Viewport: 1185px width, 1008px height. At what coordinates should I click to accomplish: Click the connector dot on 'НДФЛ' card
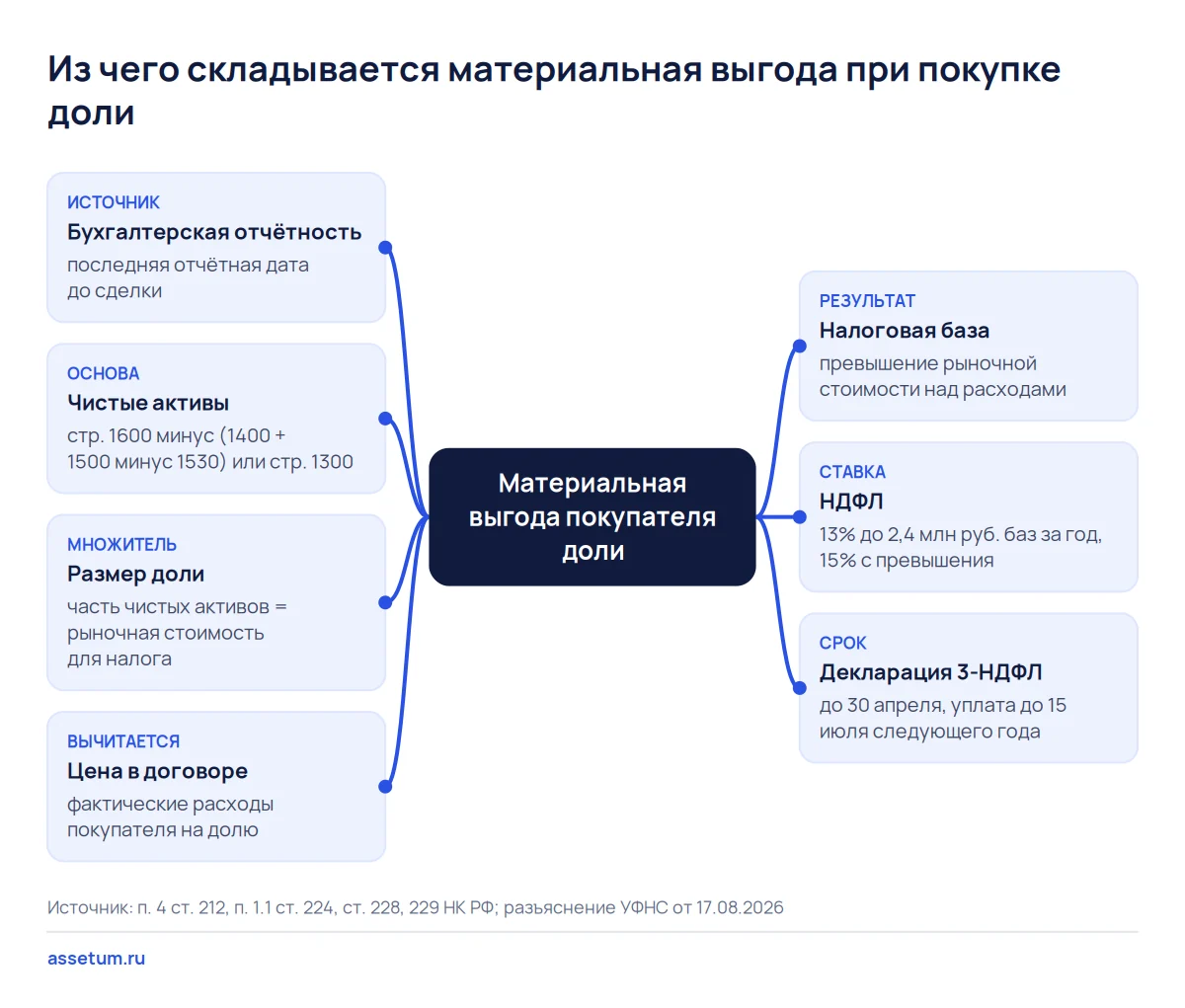click(x=800, y=517)
